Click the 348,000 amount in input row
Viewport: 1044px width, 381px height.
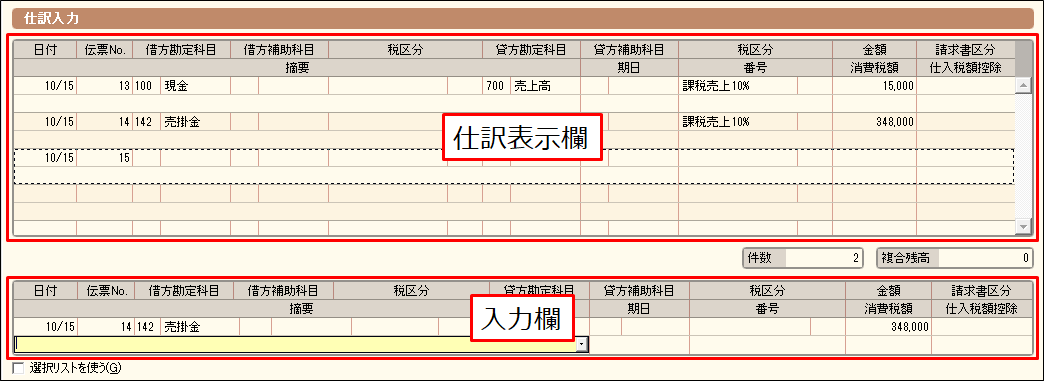pyautogui.click(x=888, y=327)
